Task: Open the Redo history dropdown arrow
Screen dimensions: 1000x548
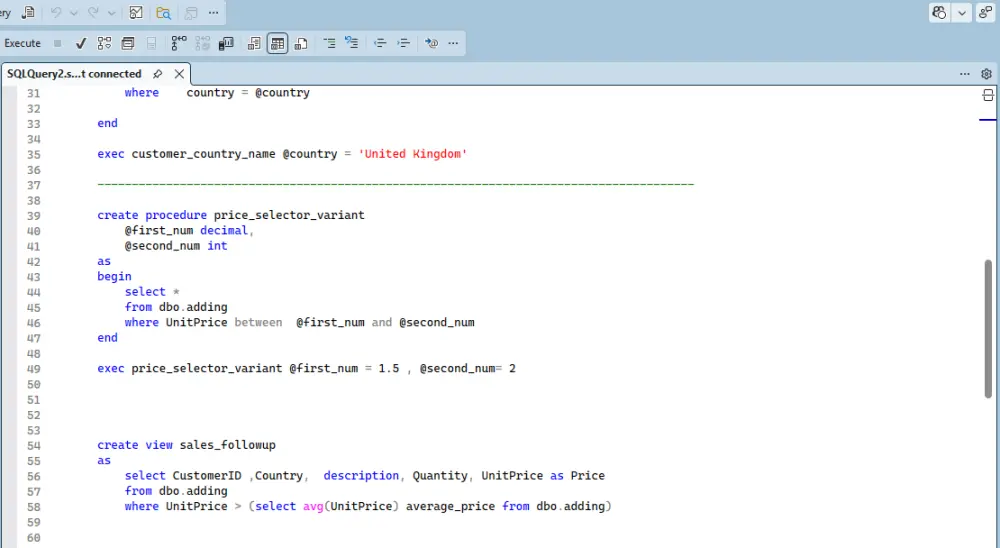Action: pyautogui.click(x=112, y=12)
